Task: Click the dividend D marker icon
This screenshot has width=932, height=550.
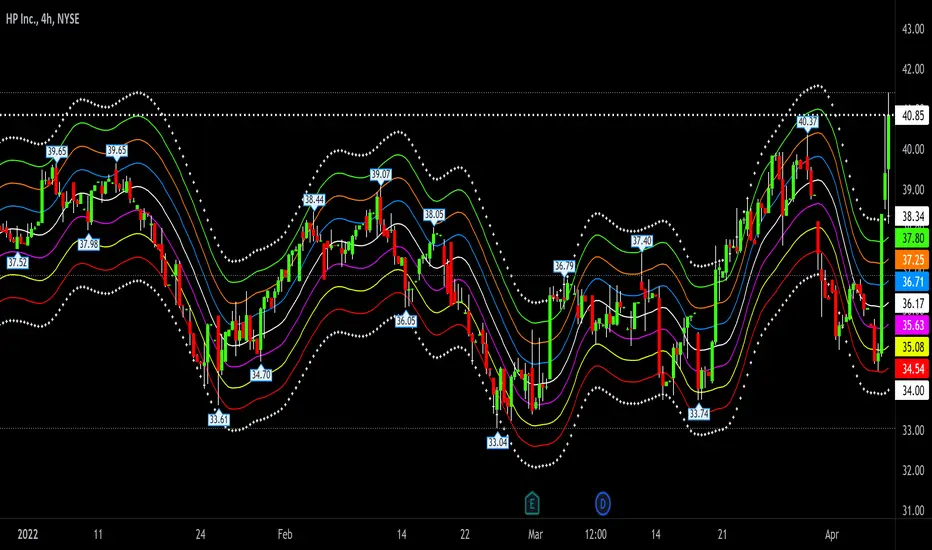Action: tap(603, 504)
